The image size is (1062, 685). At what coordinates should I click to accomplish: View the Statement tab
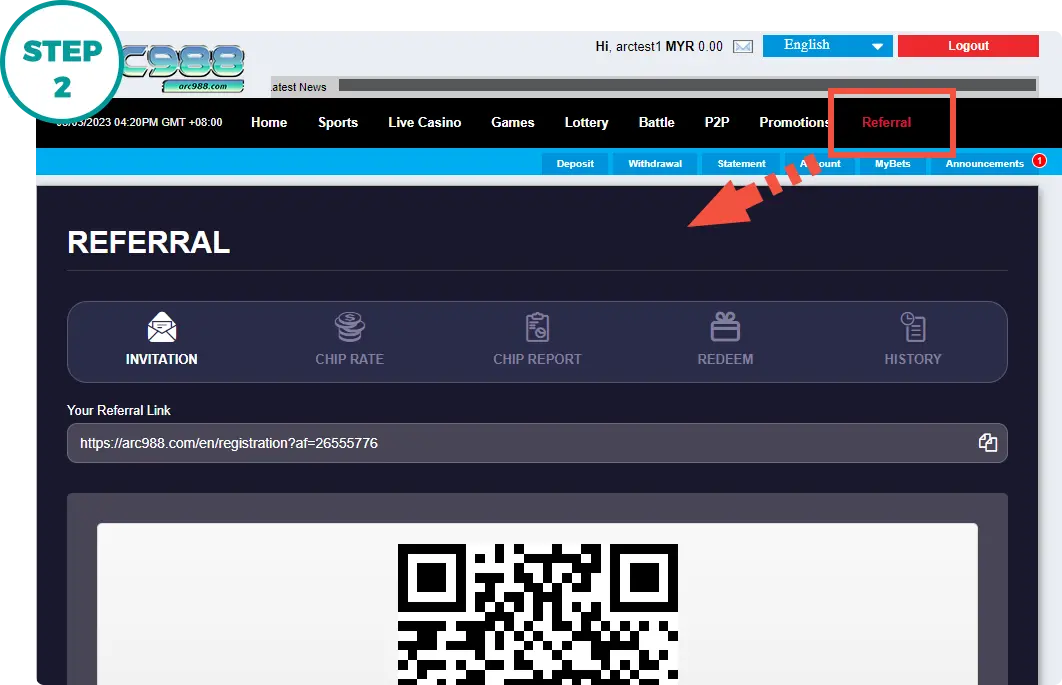coord(741,163)
